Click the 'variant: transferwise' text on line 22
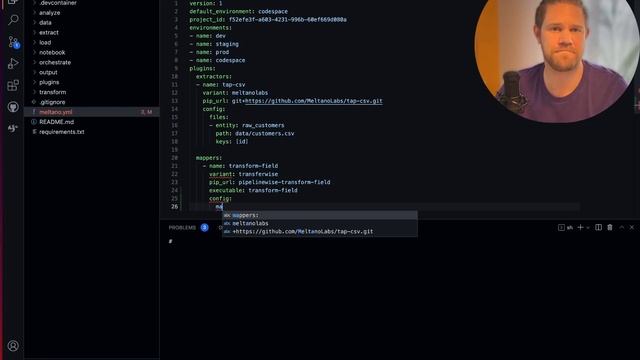 [x=243, y=174]
